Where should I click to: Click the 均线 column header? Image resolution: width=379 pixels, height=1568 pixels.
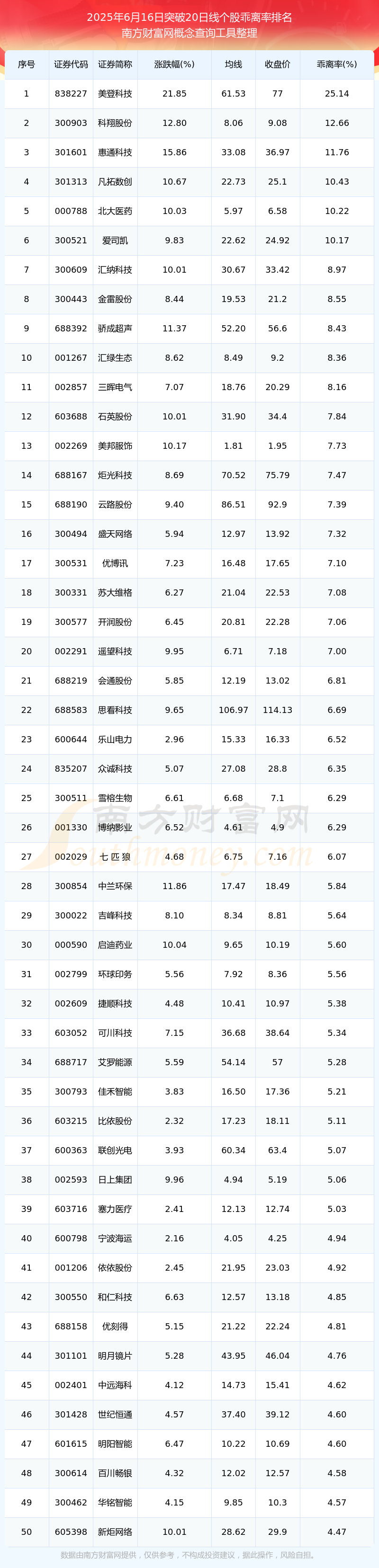coord(234,64)
